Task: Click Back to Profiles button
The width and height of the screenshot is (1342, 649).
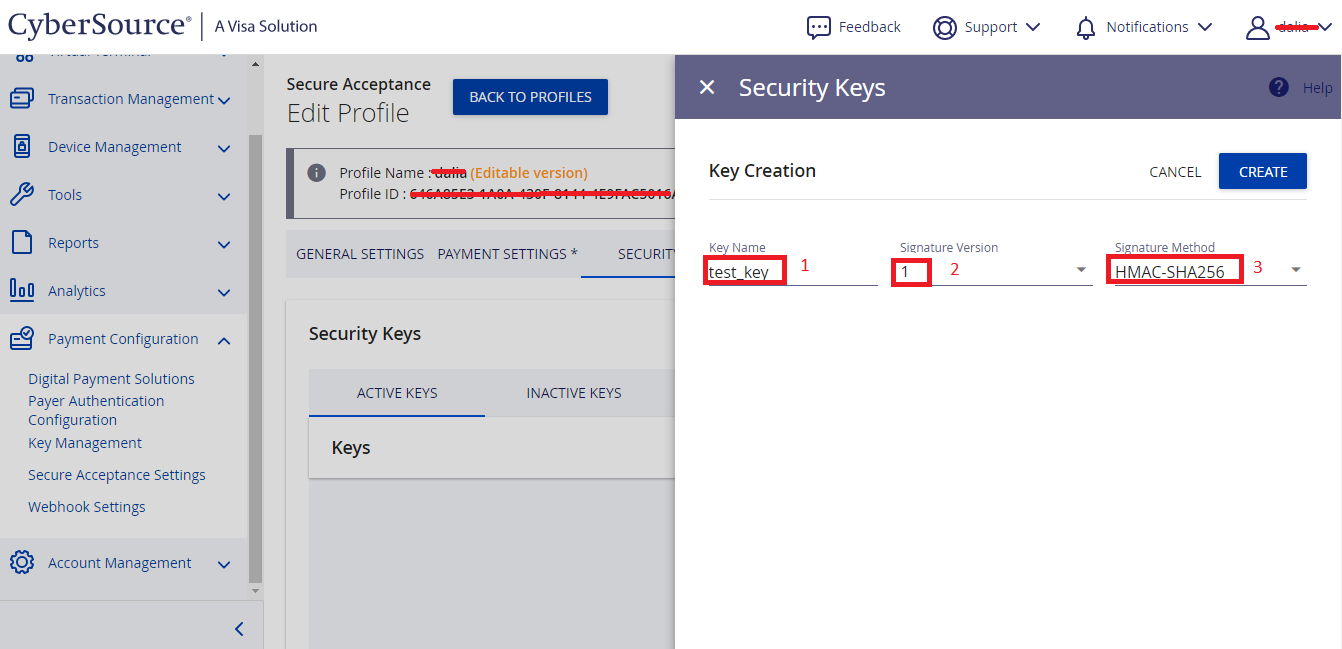Action: [x=530, y=97]
